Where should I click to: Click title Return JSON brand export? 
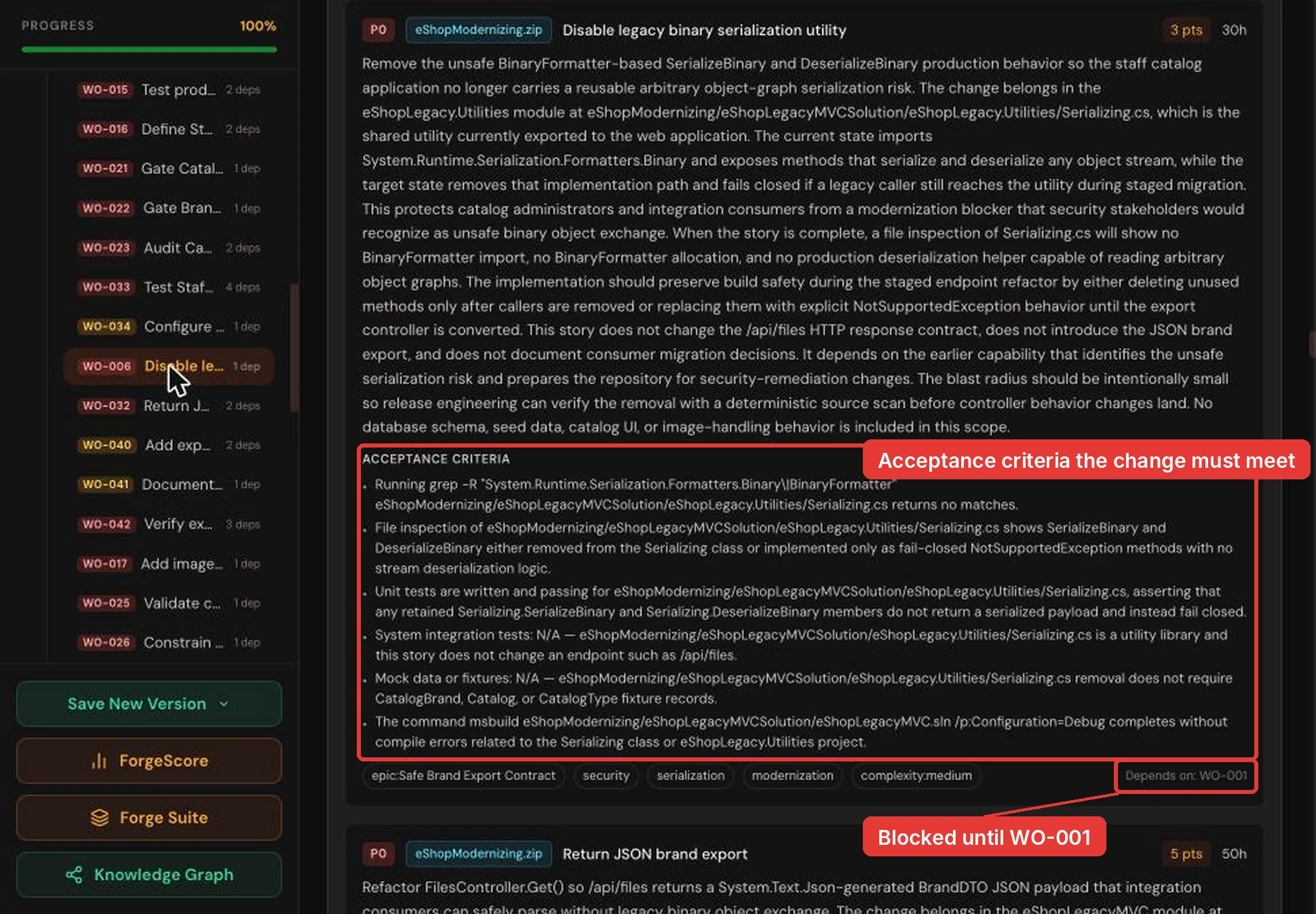click(x=655, y=854)
